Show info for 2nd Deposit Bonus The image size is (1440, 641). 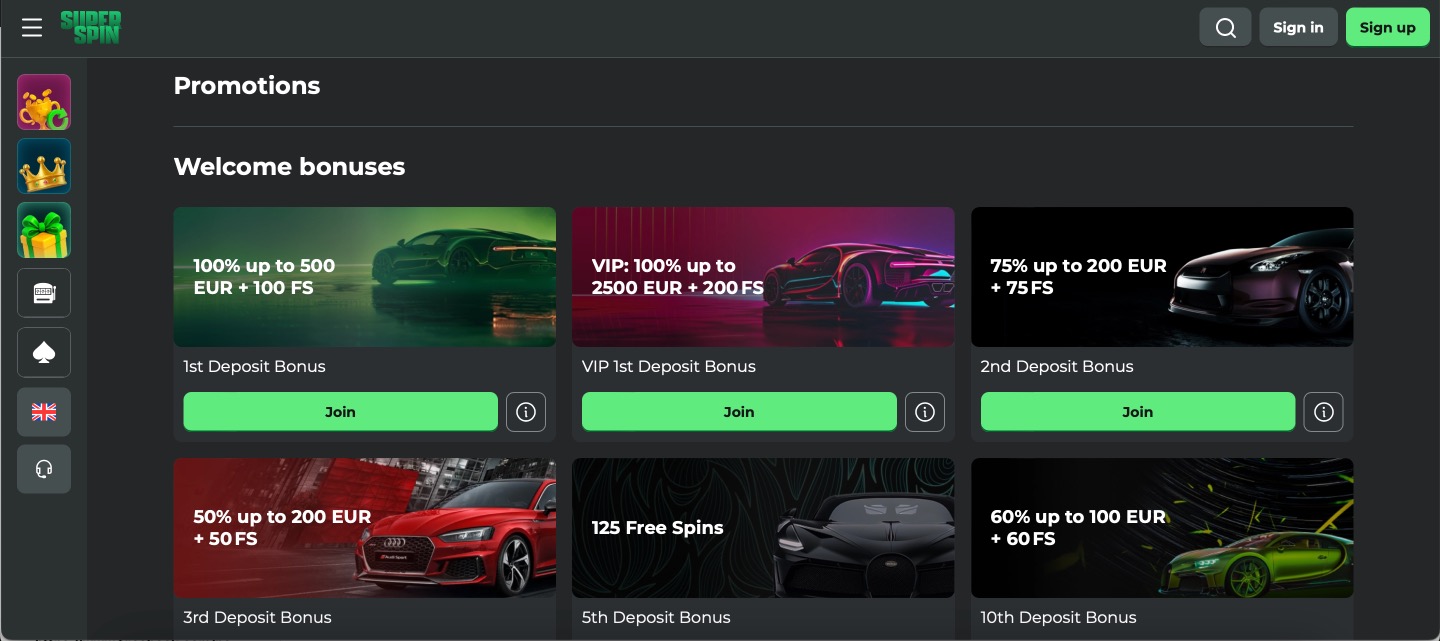point(1323,412)
